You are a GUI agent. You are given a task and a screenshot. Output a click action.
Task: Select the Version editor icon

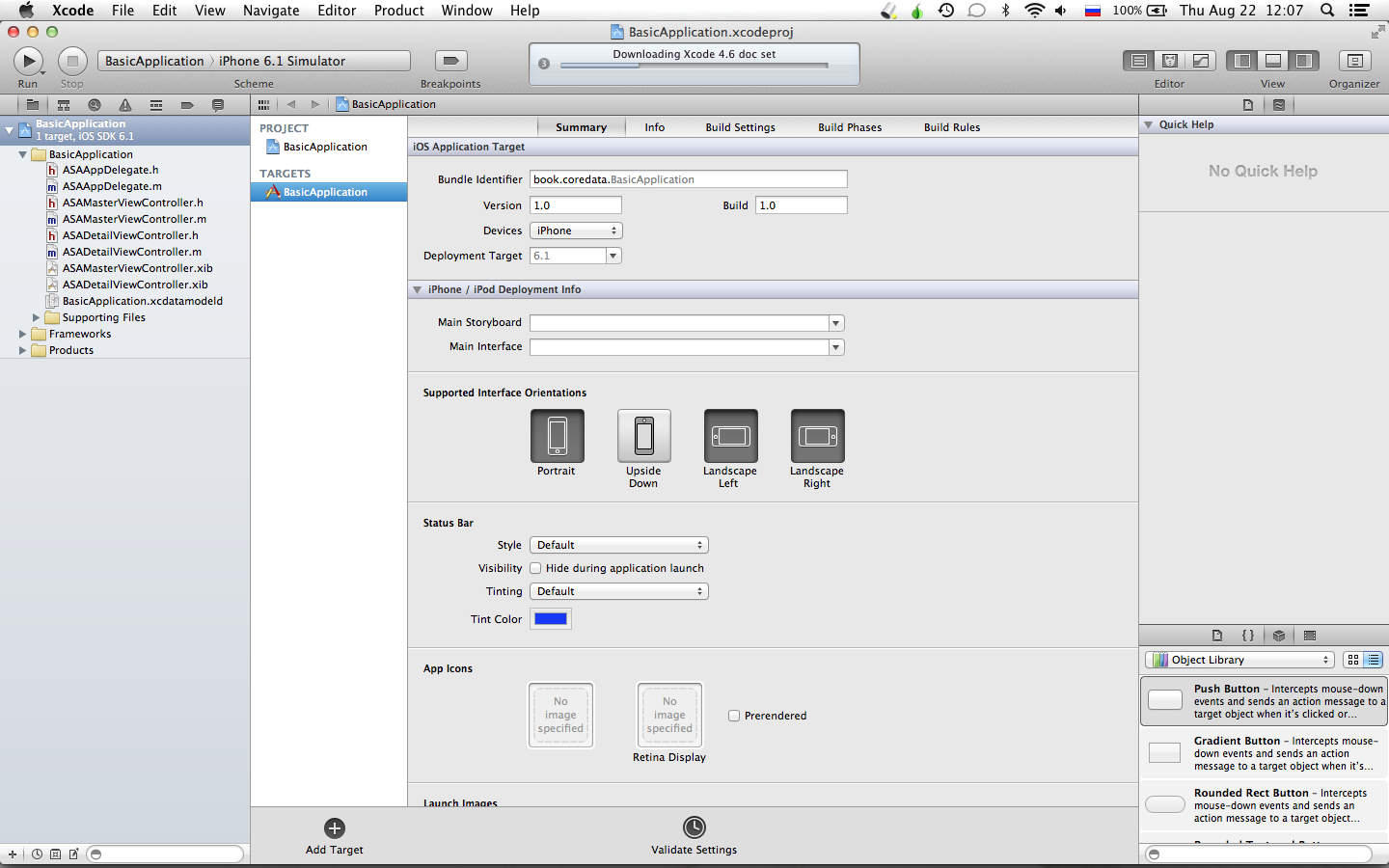(x=1201, y=61)
